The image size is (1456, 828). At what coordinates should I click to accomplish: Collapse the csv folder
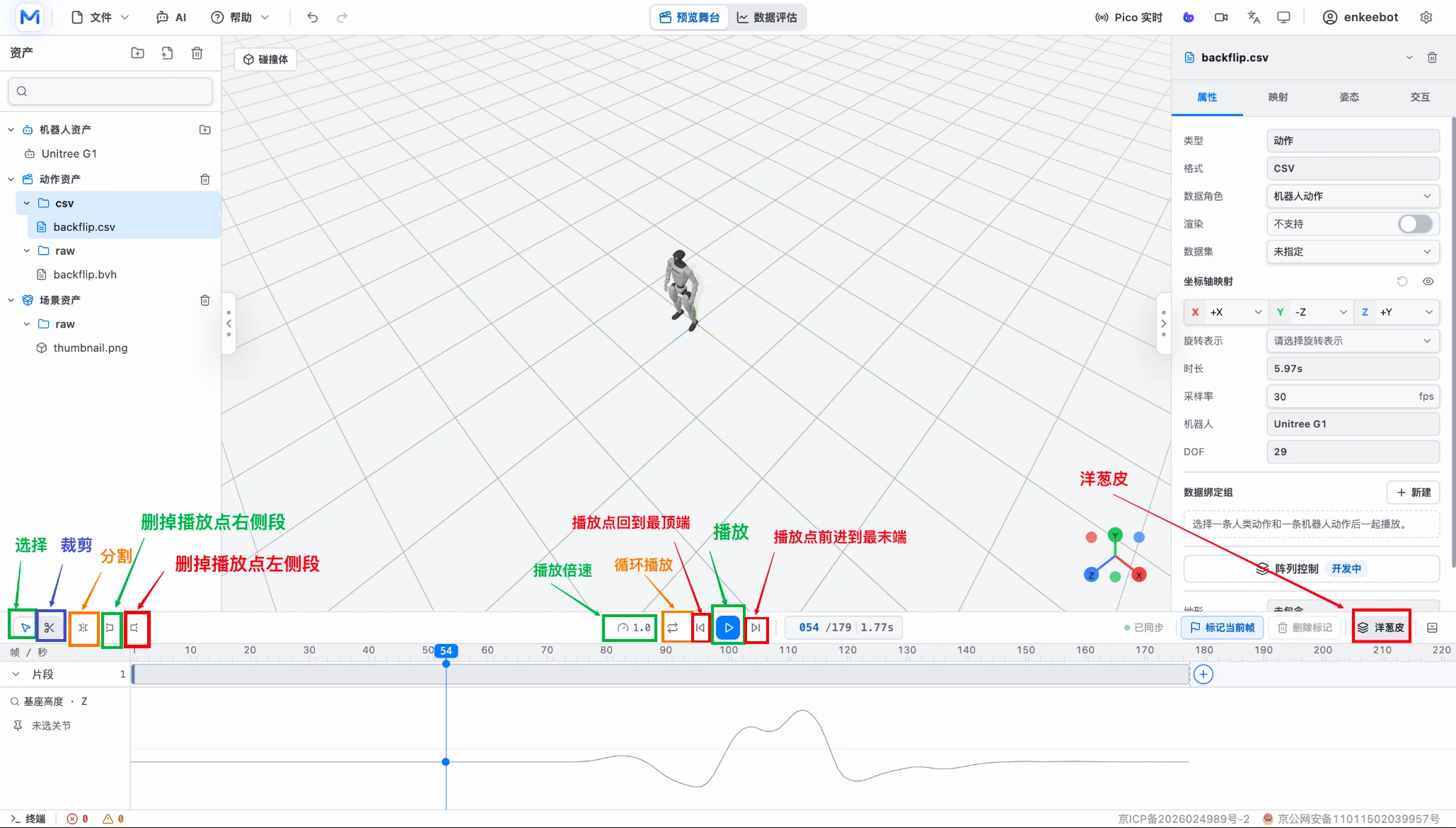coord(27,203)
